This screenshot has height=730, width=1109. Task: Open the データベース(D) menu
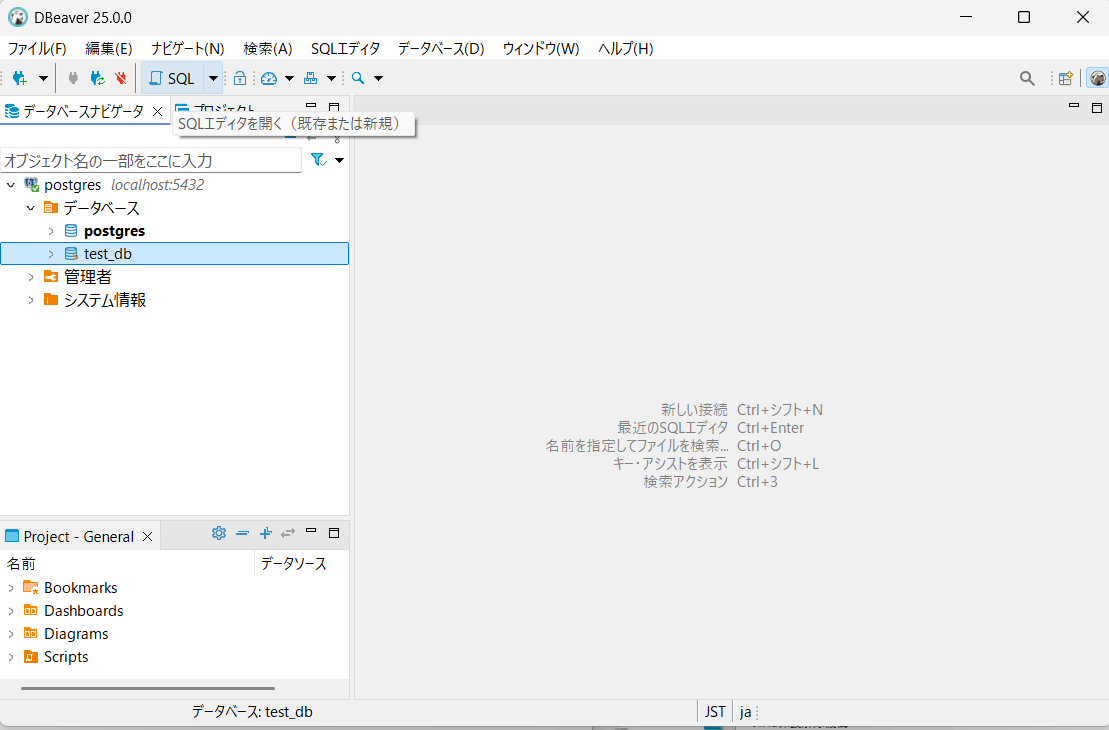point(440,48)
